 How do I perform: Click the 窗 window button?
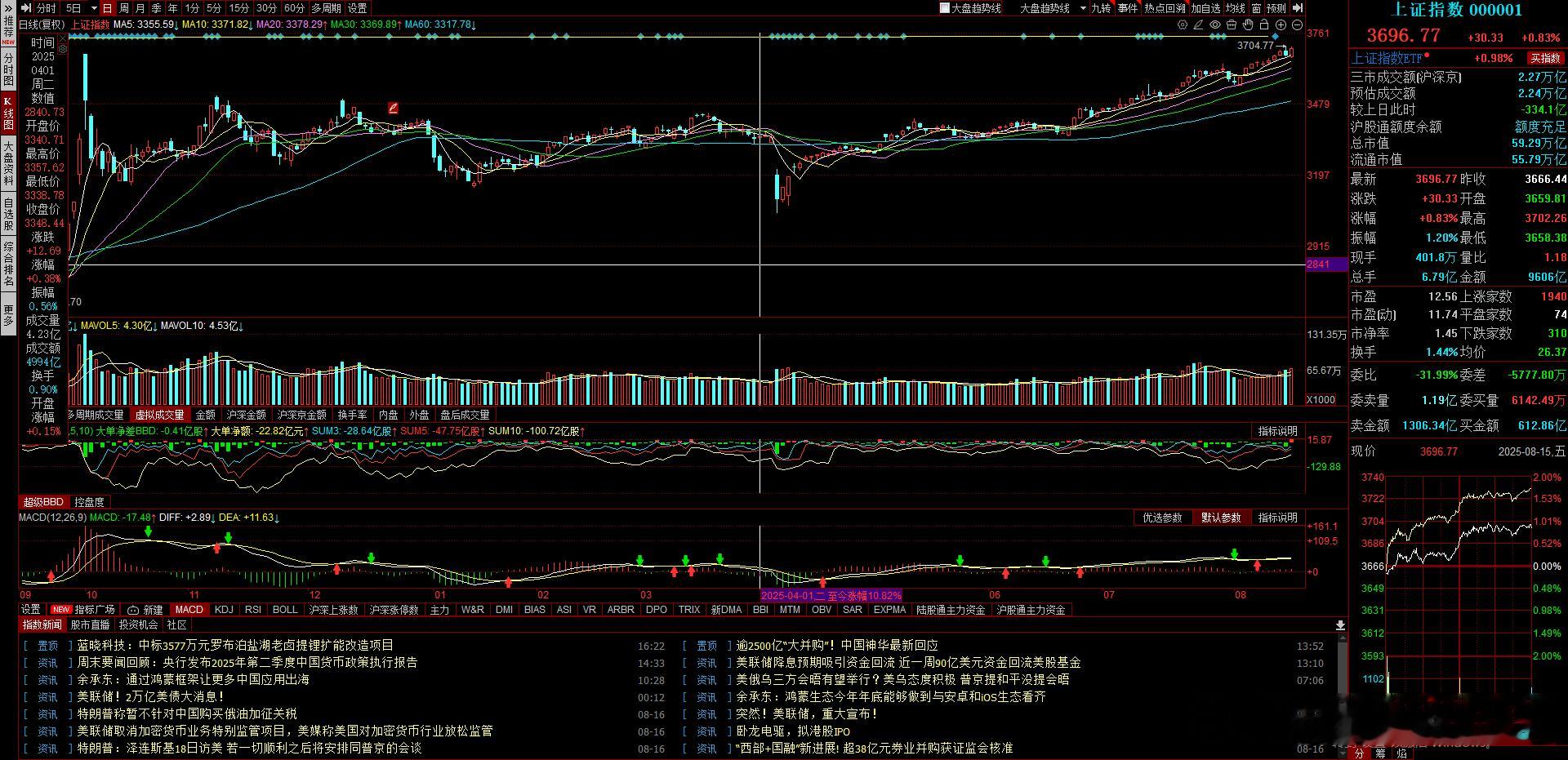(x=1256, y=8)
